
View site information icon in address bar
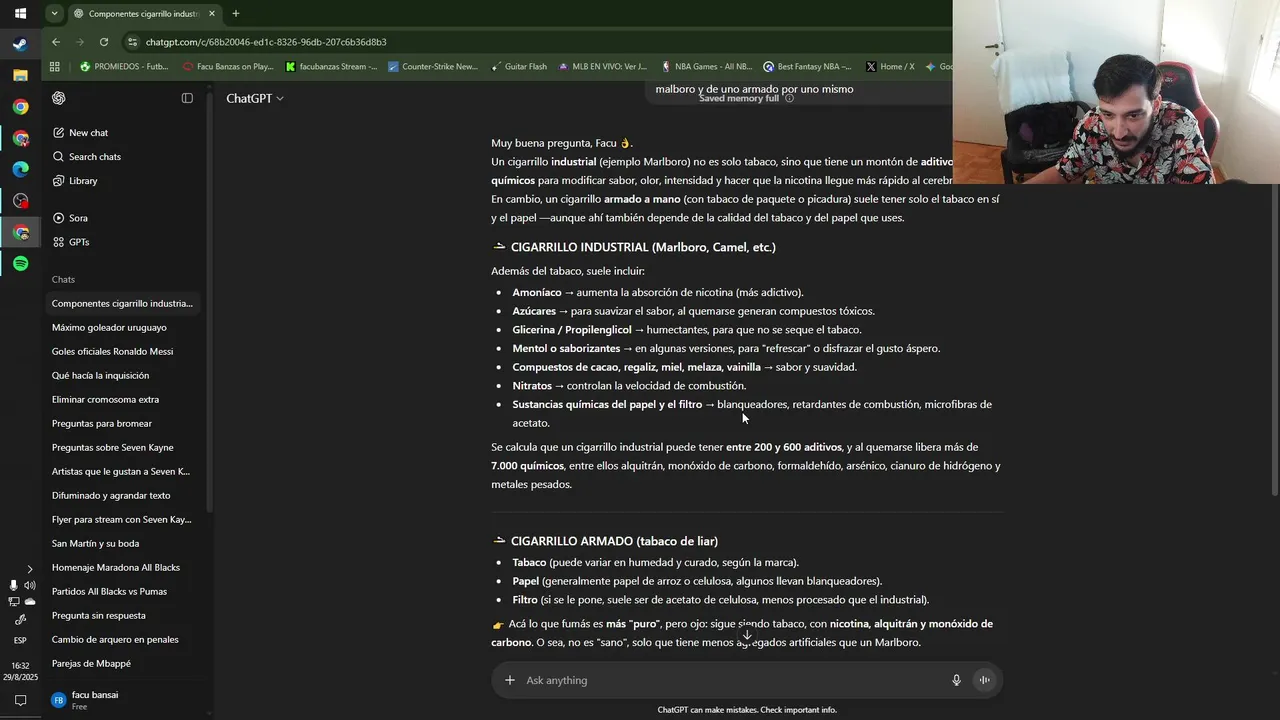click(132, 42)
